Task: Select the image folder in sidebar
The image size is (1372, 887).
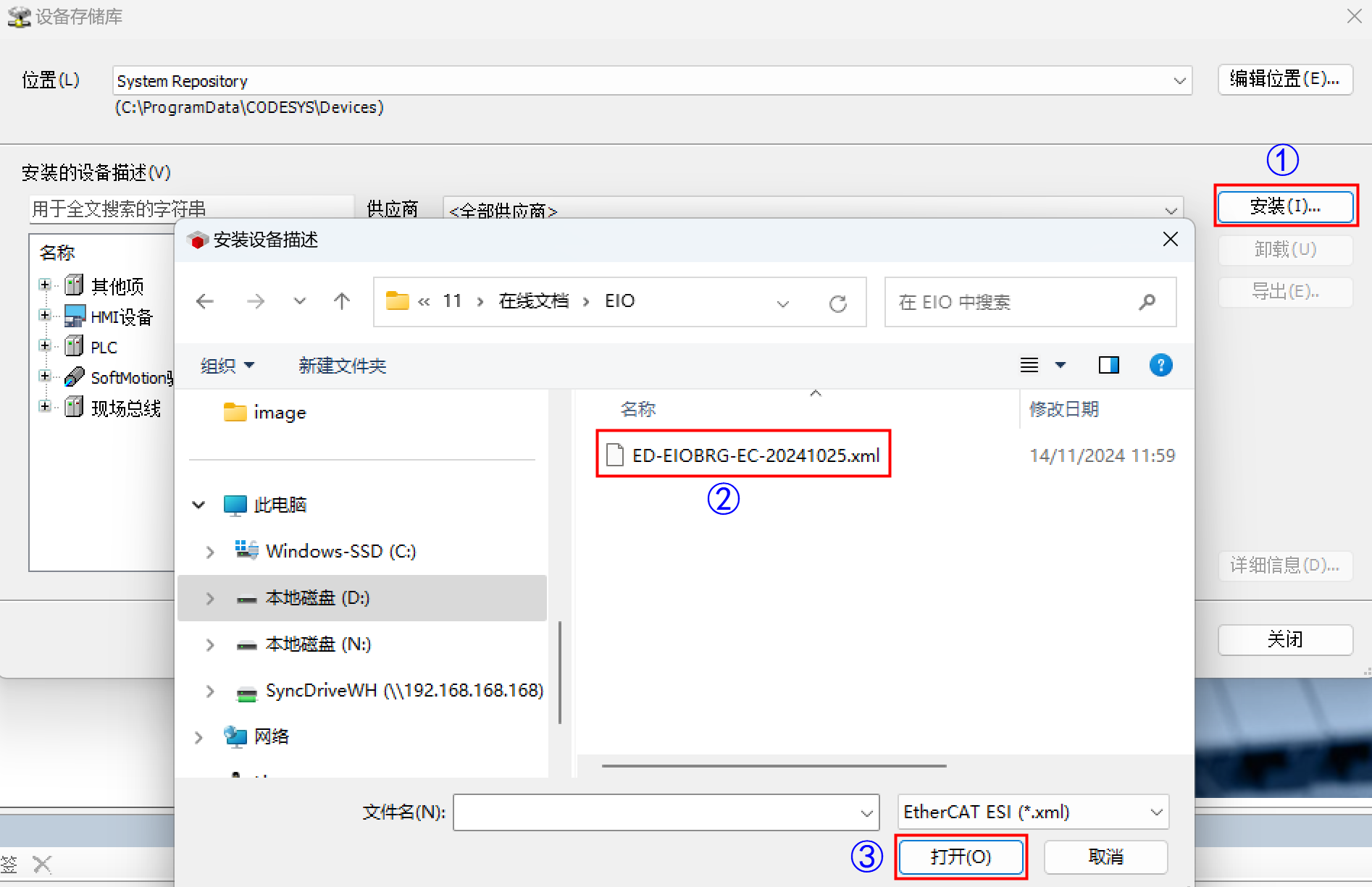Action: (279, 413)
